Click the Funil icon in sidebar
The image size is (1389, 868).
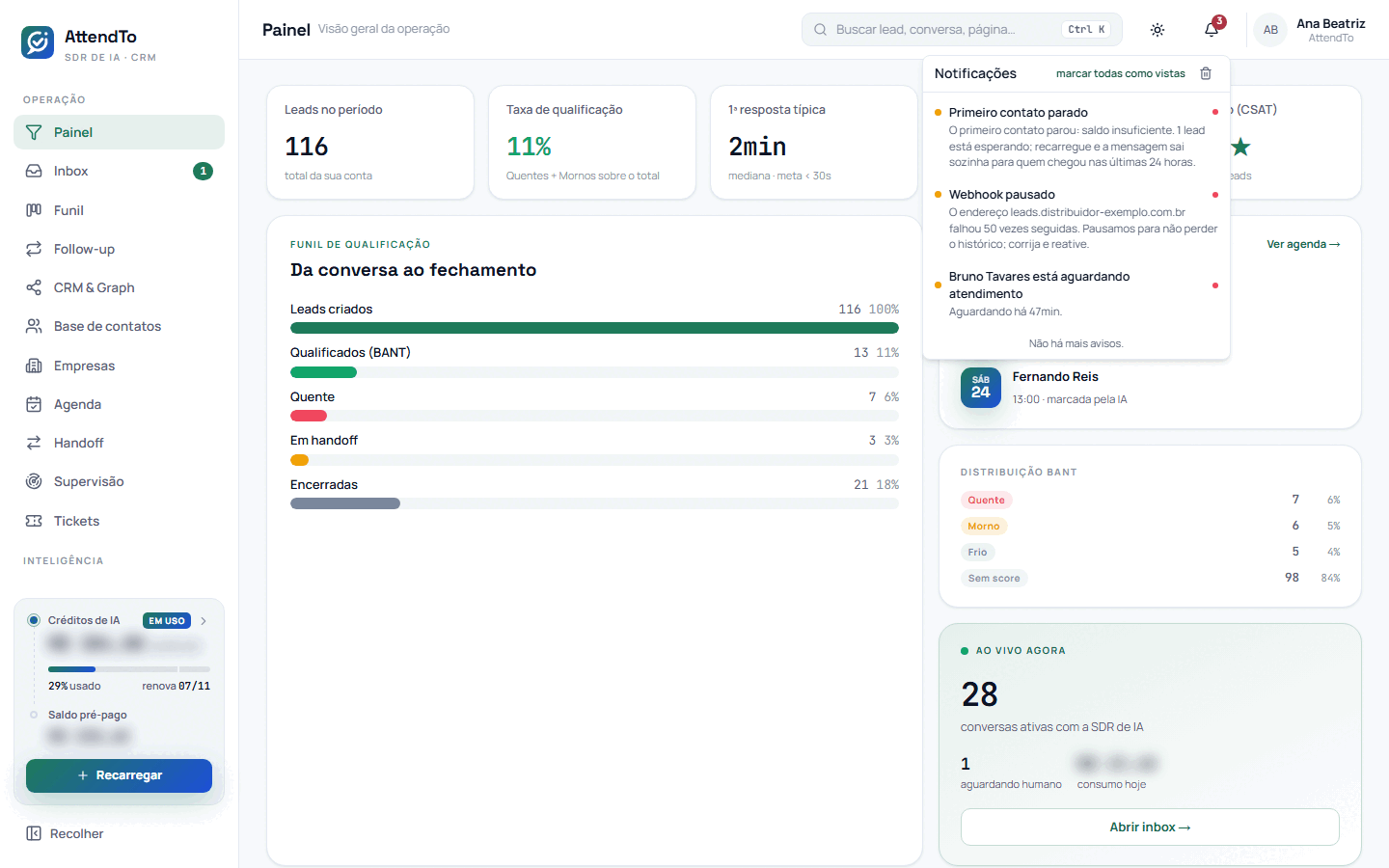point(34,210)
